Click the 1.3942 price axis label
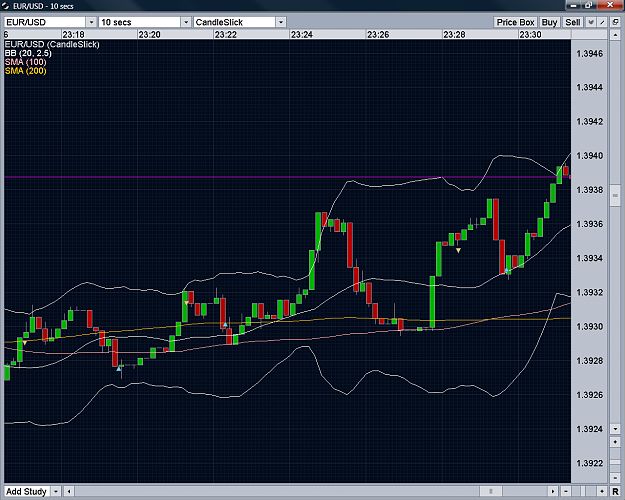This screenshot has width=625, height=500. coord(590,122)
